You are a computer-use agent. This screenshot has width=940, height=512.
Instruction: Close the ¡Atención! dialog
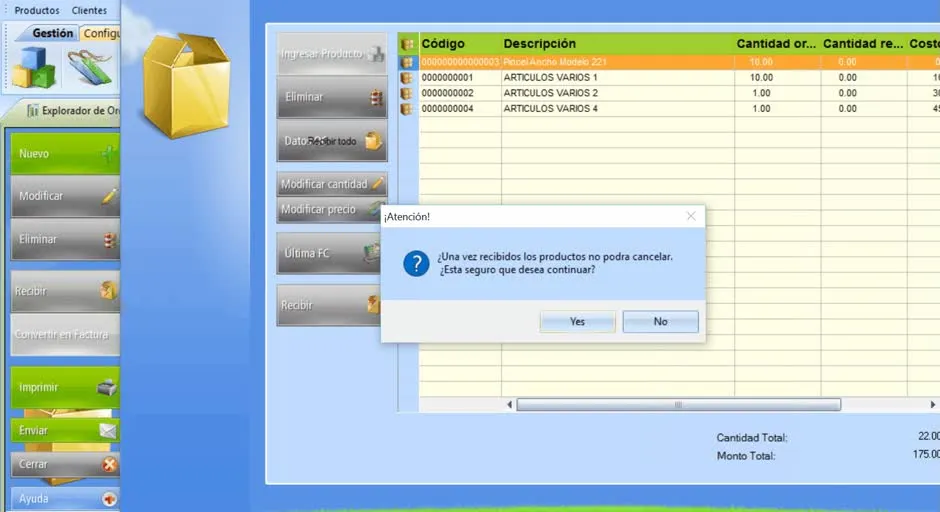point(691,216)
